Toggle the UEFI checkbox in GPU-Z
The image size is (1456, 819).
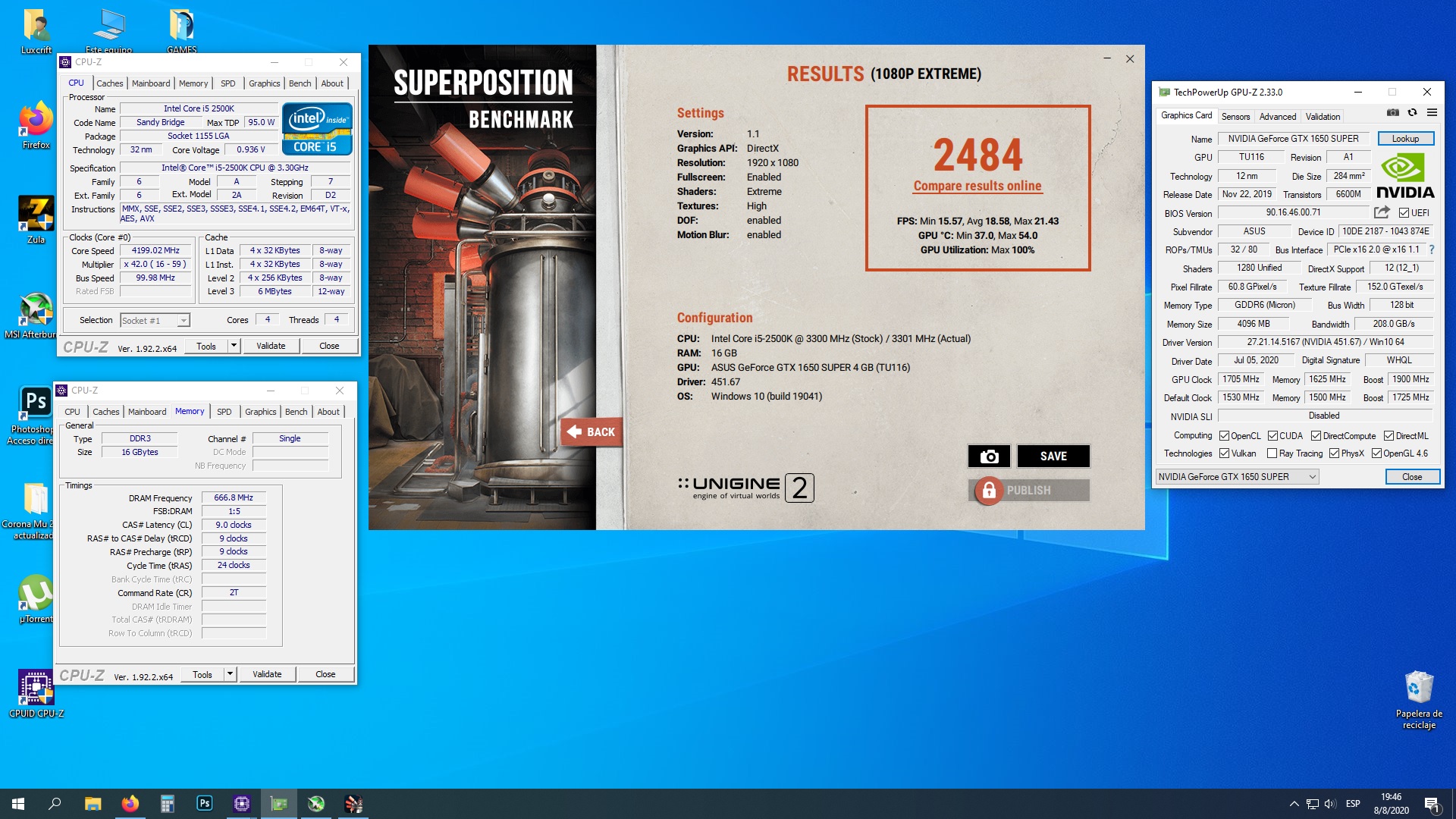pos(1404,213)
